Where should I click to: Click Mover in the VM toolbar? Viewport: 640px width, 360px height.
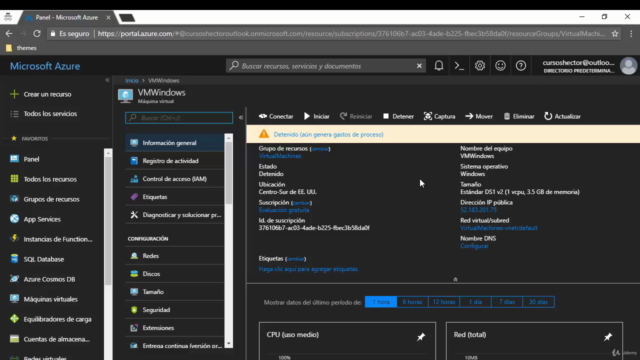[479, 116]
